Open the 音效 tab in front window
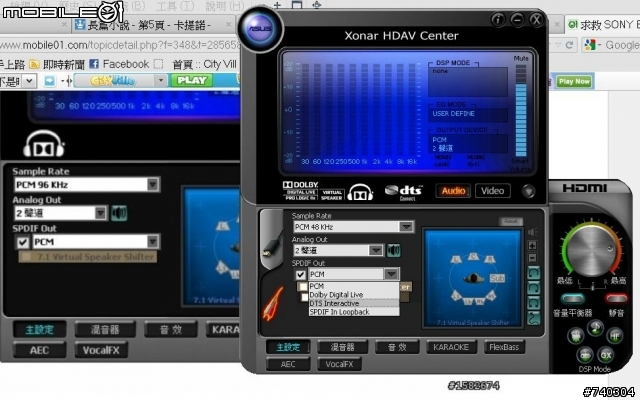 pos(397,347)
